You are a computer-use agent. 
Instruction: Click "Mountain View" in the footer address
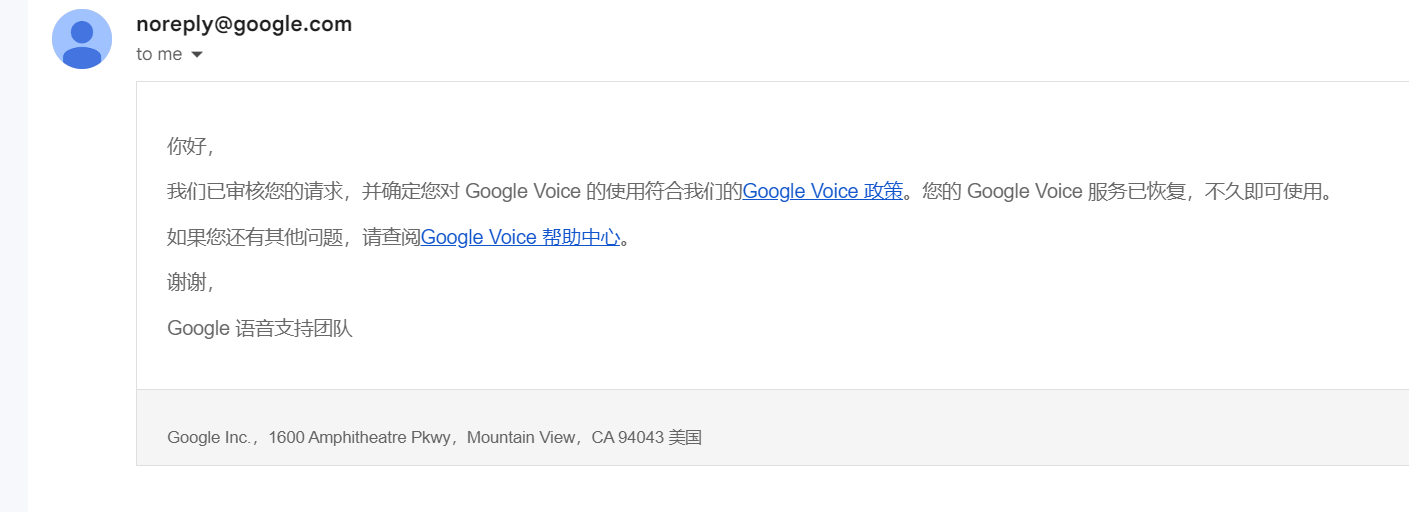point(521,437)
